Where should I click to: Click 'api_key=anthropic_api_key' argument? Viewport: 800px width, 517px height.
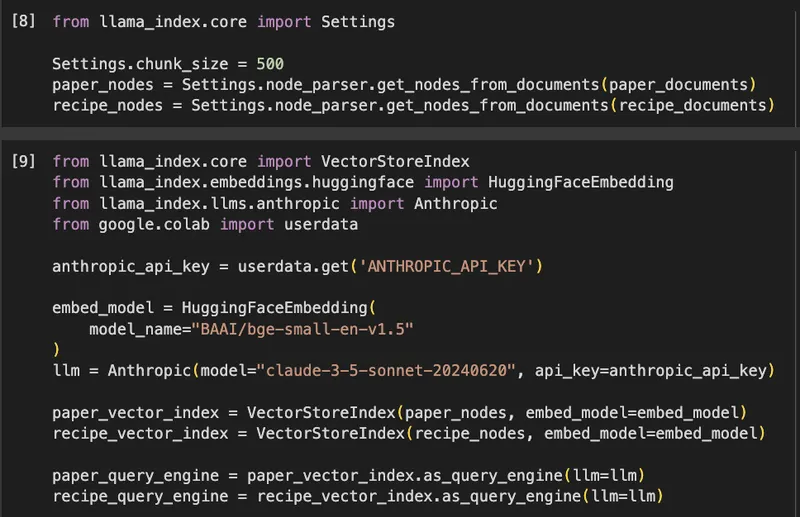tap(651, 371)
